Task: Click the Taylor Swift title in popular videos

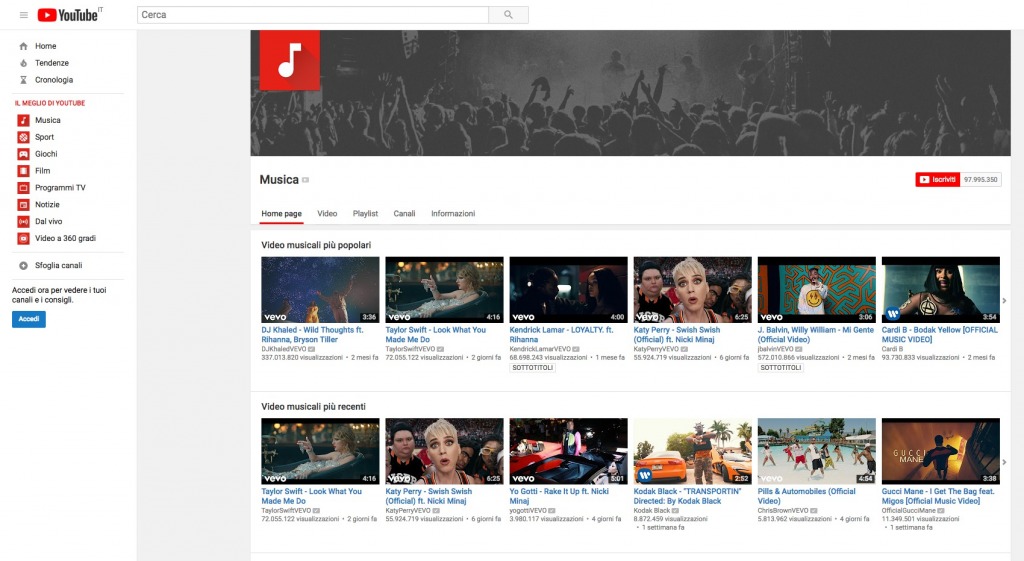Action: 436,335
